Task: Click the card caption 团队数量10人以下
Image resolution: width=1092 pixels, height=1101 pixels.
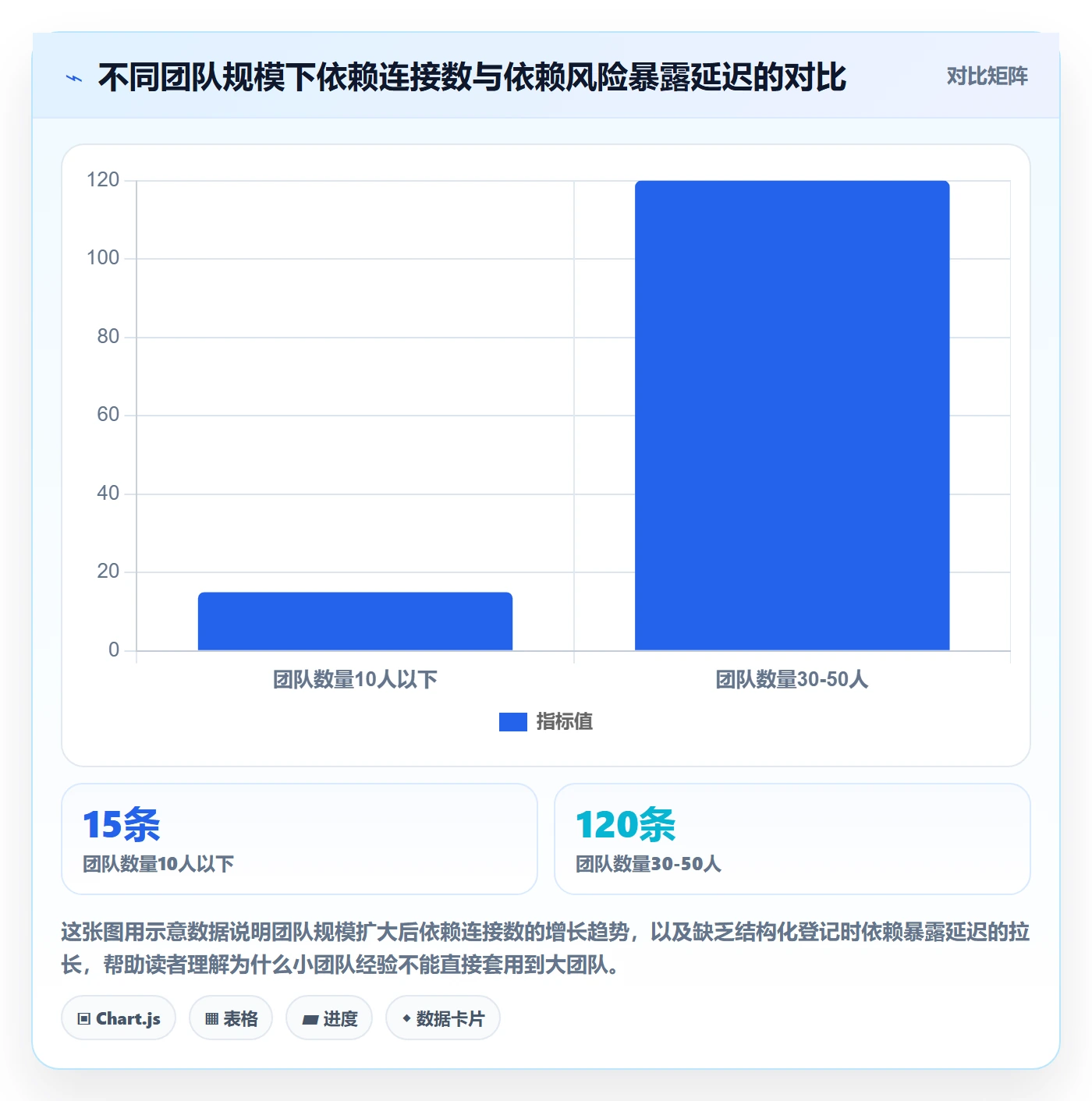Action: tap(158, 864)
